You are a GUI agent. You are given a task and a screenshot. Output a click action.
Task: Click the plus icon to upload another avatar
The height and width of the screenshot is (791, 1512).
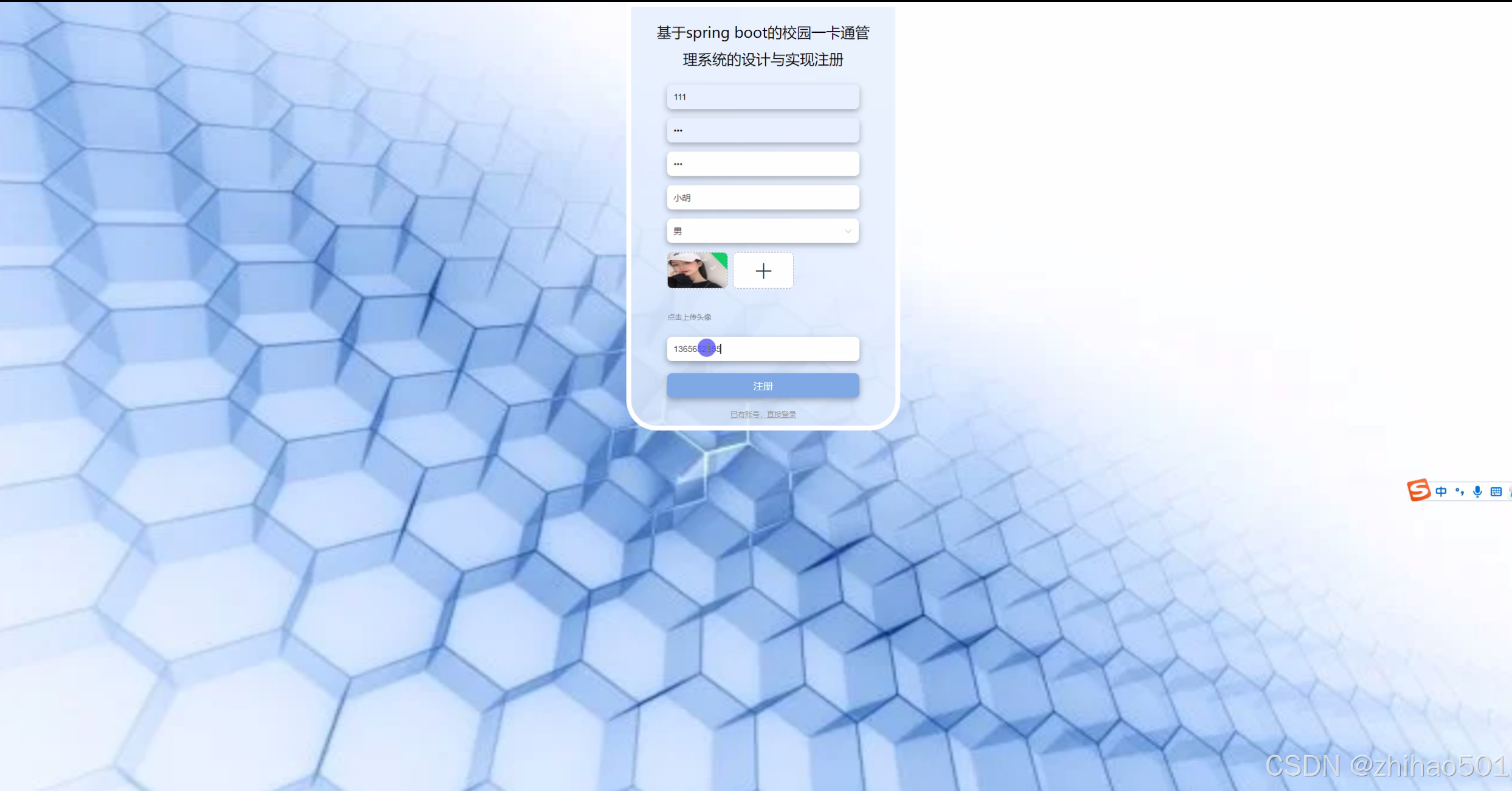pyautogui.click(x=763, y=270)
